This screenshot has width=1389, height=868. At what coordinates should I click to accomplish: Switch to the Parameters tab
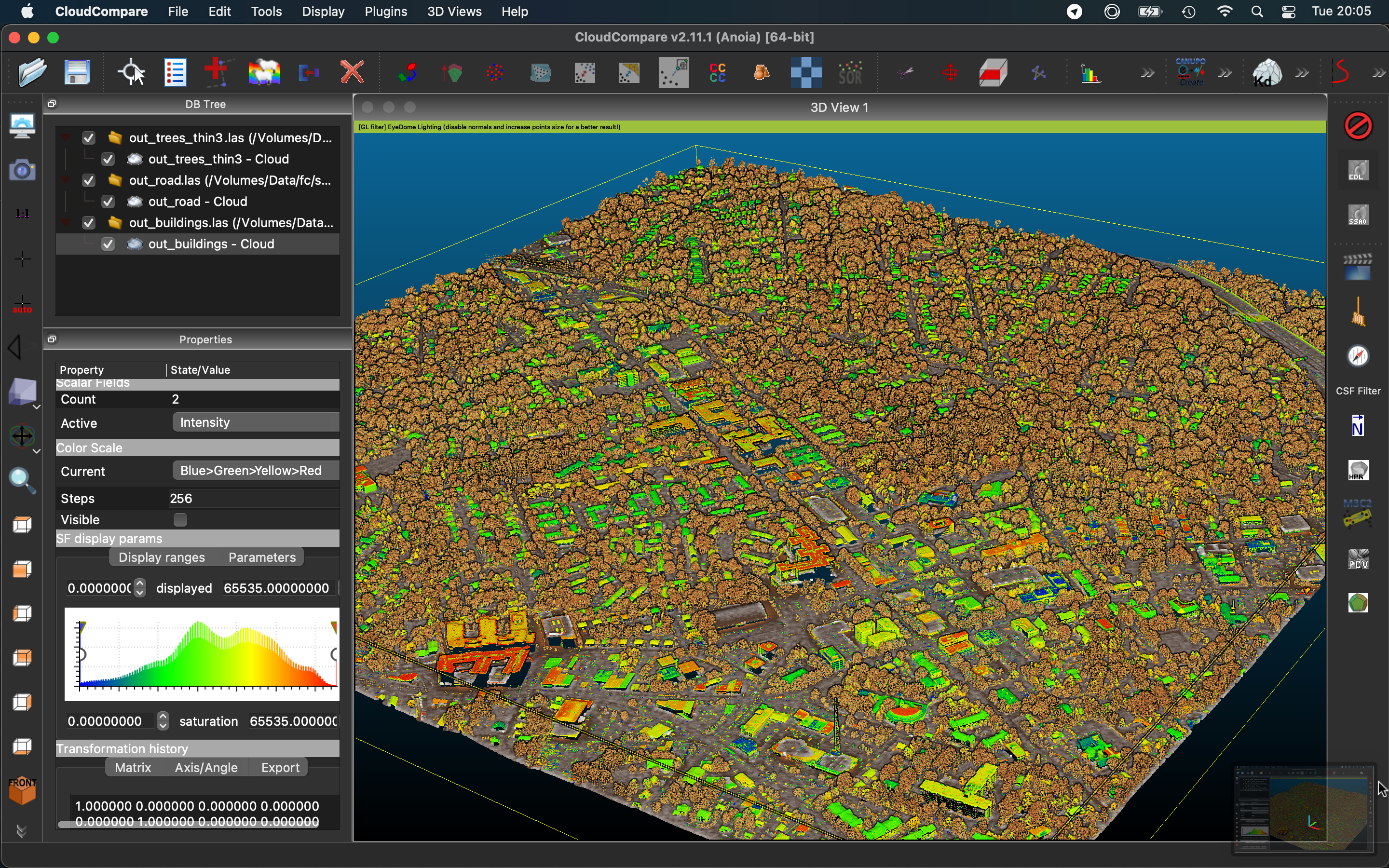[x=262, y=557]
